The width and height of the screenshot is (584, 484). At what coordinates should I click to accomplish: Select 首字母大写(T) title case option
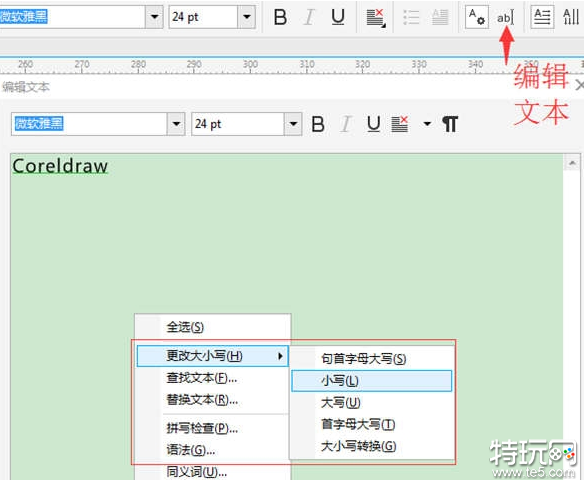(x=372, y=424)
